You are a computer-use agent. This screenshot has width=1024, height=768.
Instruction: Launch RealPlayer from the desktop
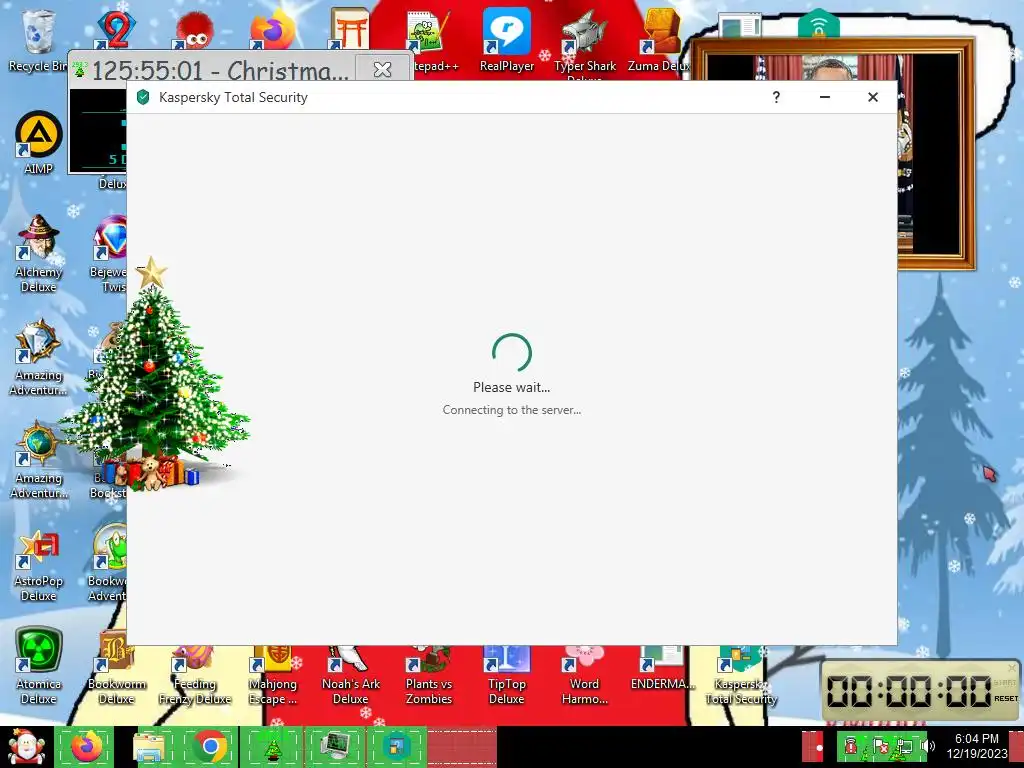point(507,40)
